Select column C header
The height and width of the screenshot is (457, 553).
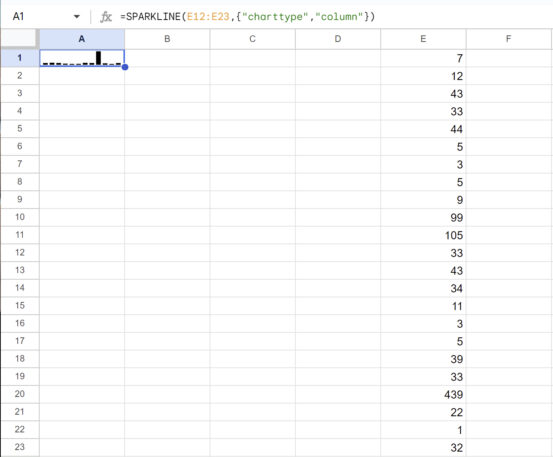(x=253, y=39)
